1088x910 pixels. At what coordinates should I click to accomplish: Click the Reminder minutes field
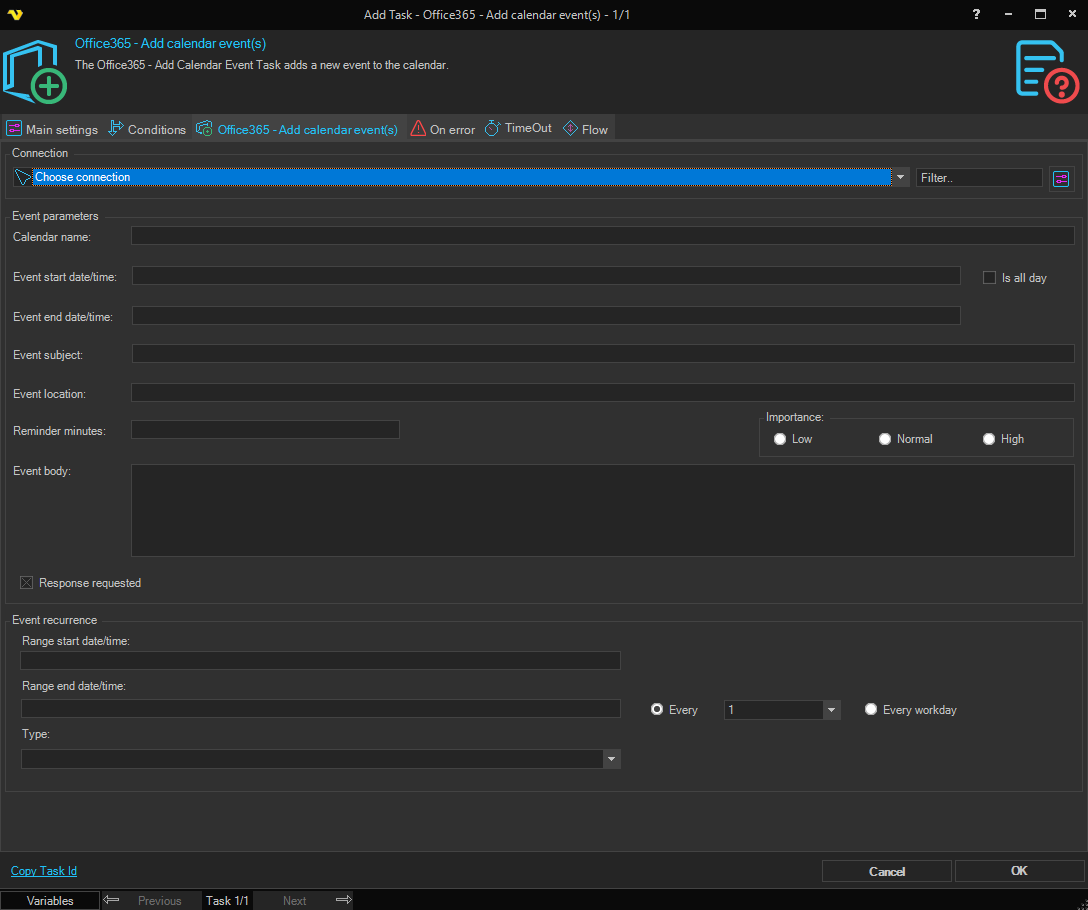[x=265, y=430]
